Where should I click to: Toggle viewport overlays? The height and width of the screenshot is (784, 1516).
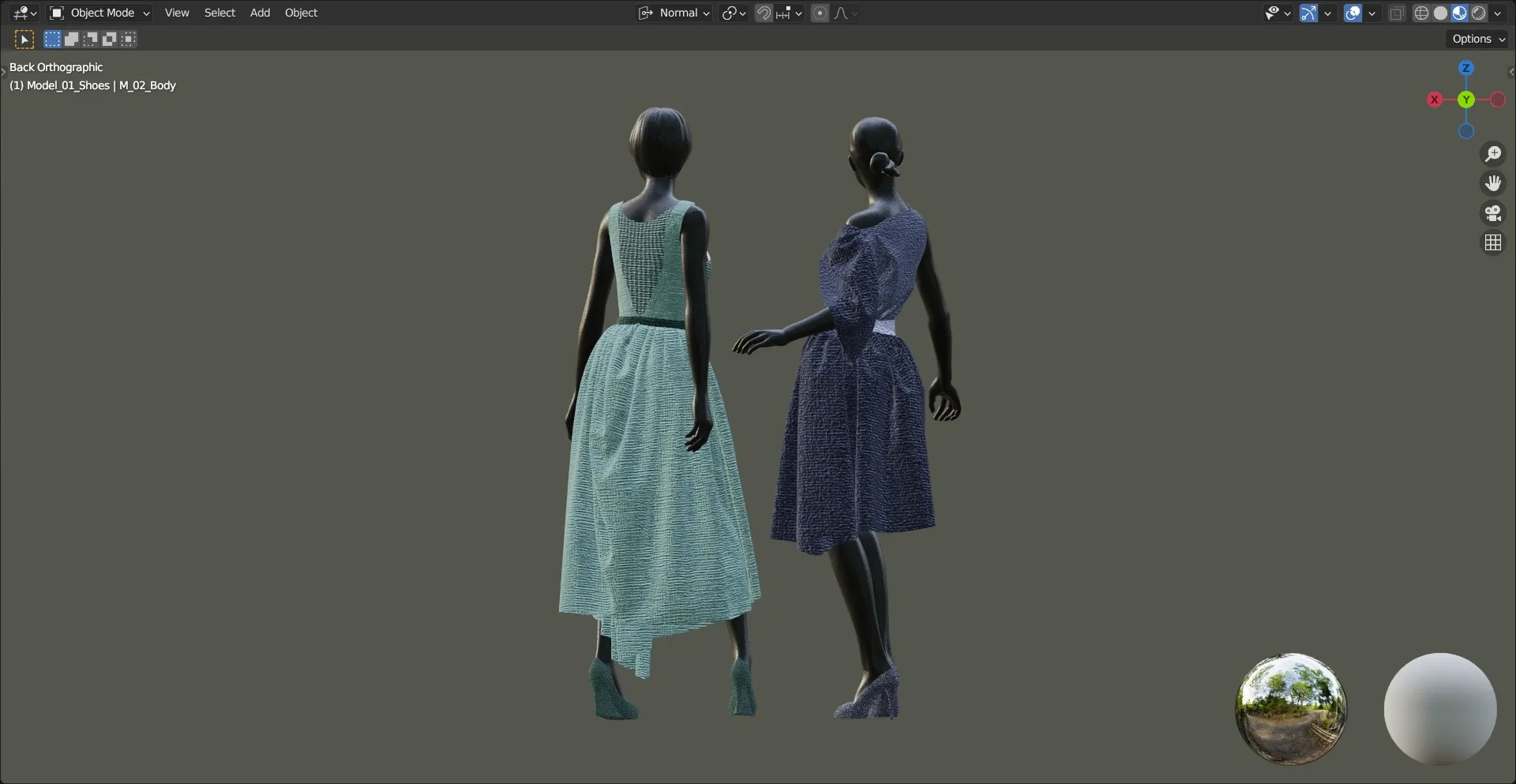click(x=1353, y=13)
